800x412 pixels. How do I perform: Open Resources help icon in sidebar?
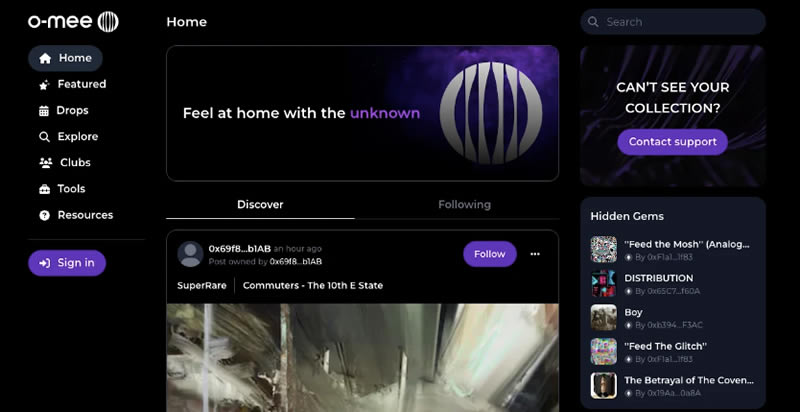pyautogui.click(x=44, y=215)
